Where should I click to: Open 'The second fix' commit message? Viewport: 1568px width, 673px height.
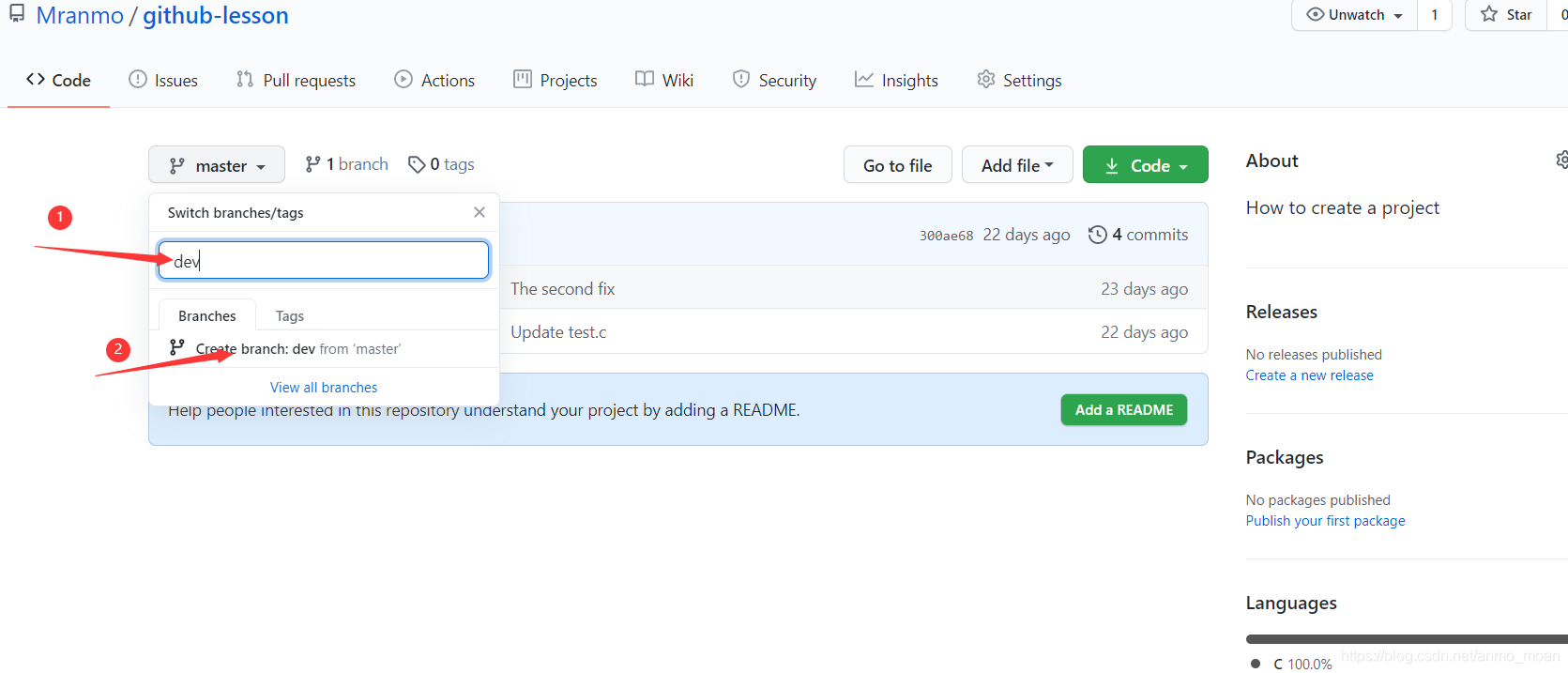563,289
